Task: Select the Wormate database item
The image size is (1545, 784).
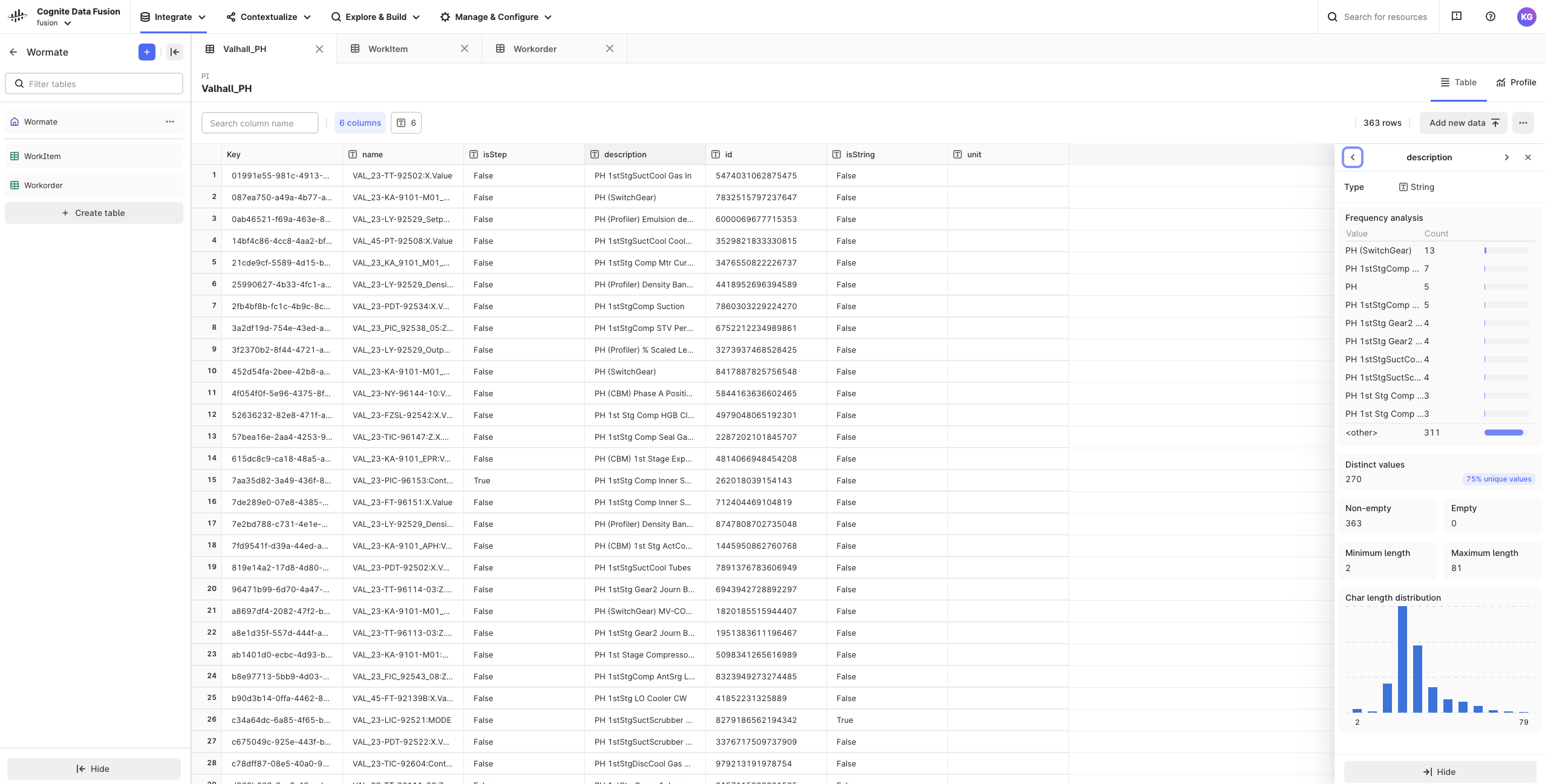Action: tap(94, 122)
